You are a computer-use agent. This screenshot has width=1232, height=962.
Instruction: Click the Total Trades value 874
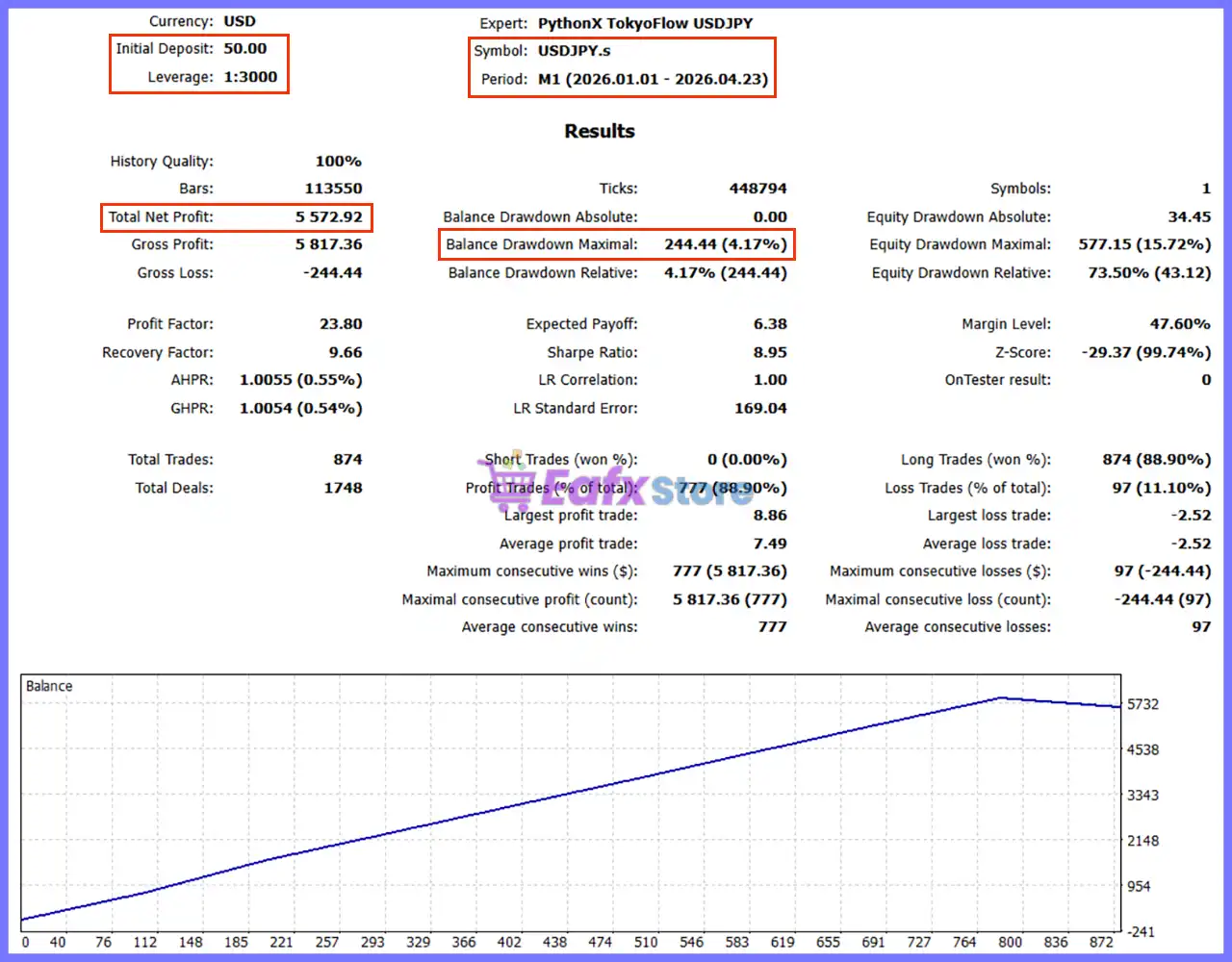pyautogui.click(x=347, y=460)
